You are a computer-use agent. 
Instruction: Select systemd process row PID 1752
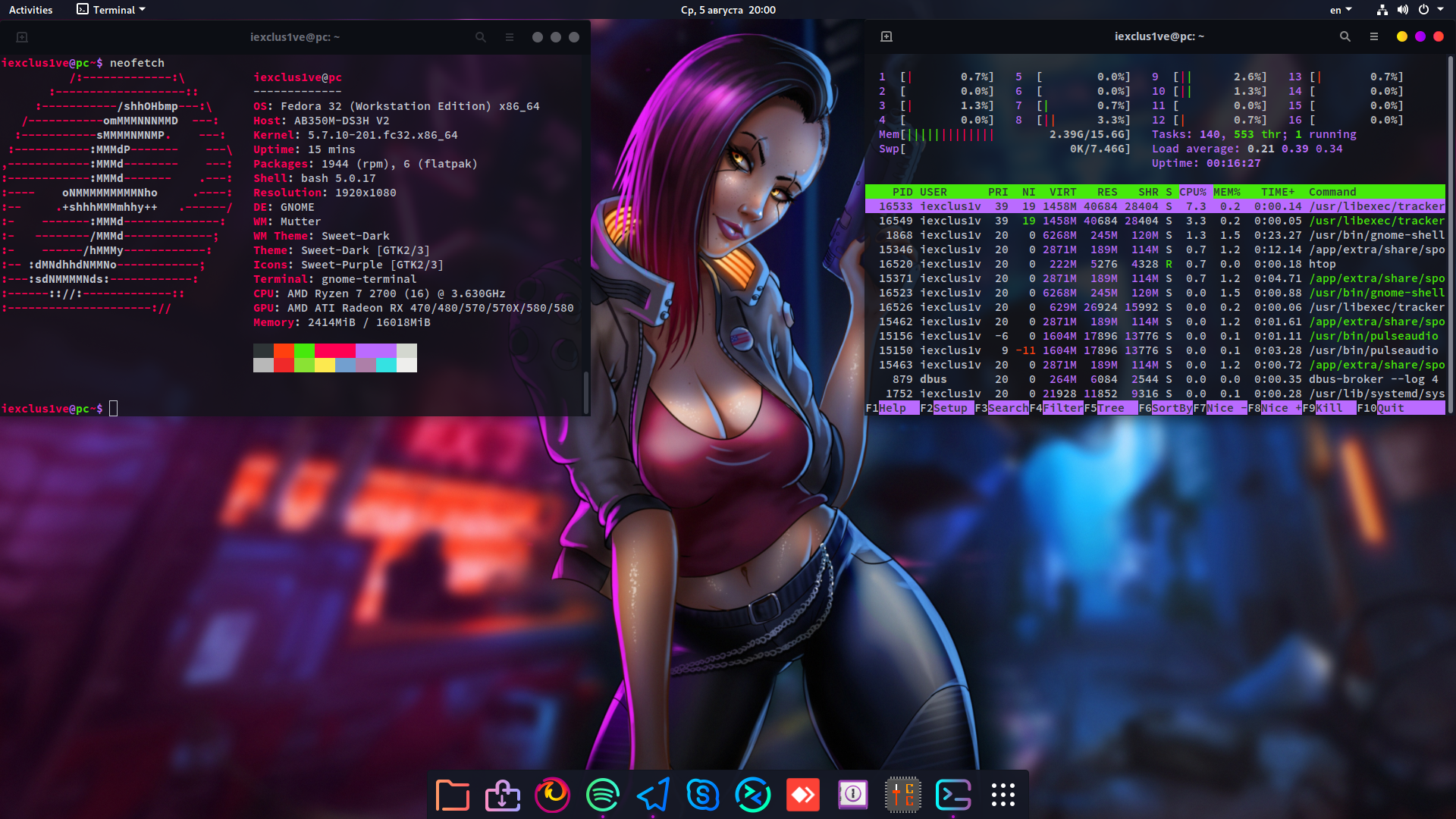(1155, 394)
